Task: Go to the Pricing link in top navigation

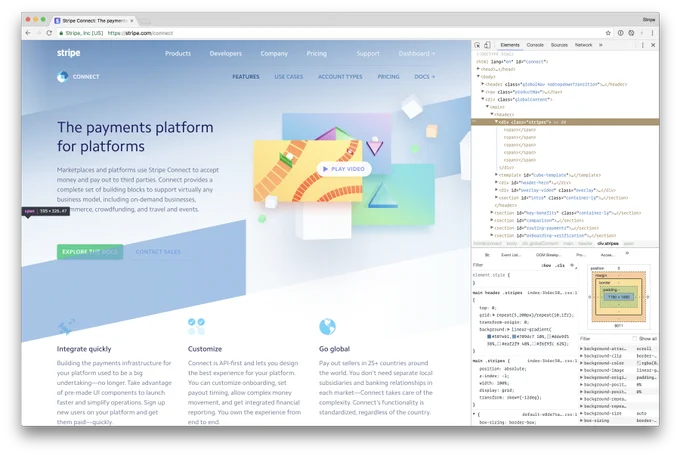Action: 317,53
